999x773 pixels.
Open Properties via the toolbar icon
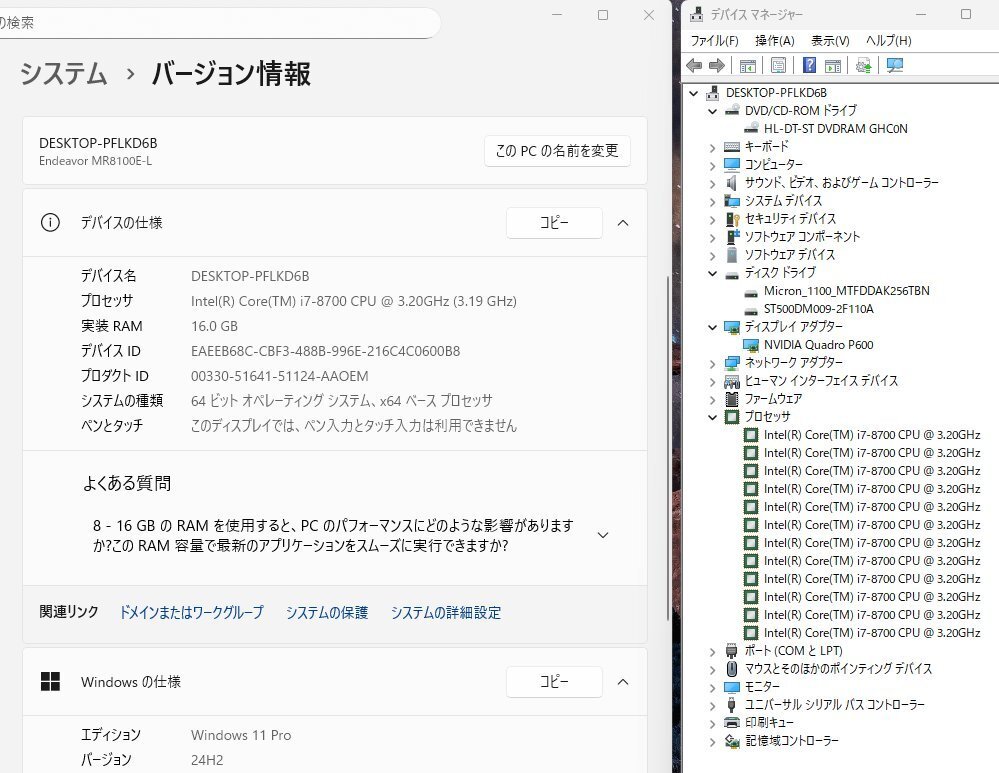[778, 66]
